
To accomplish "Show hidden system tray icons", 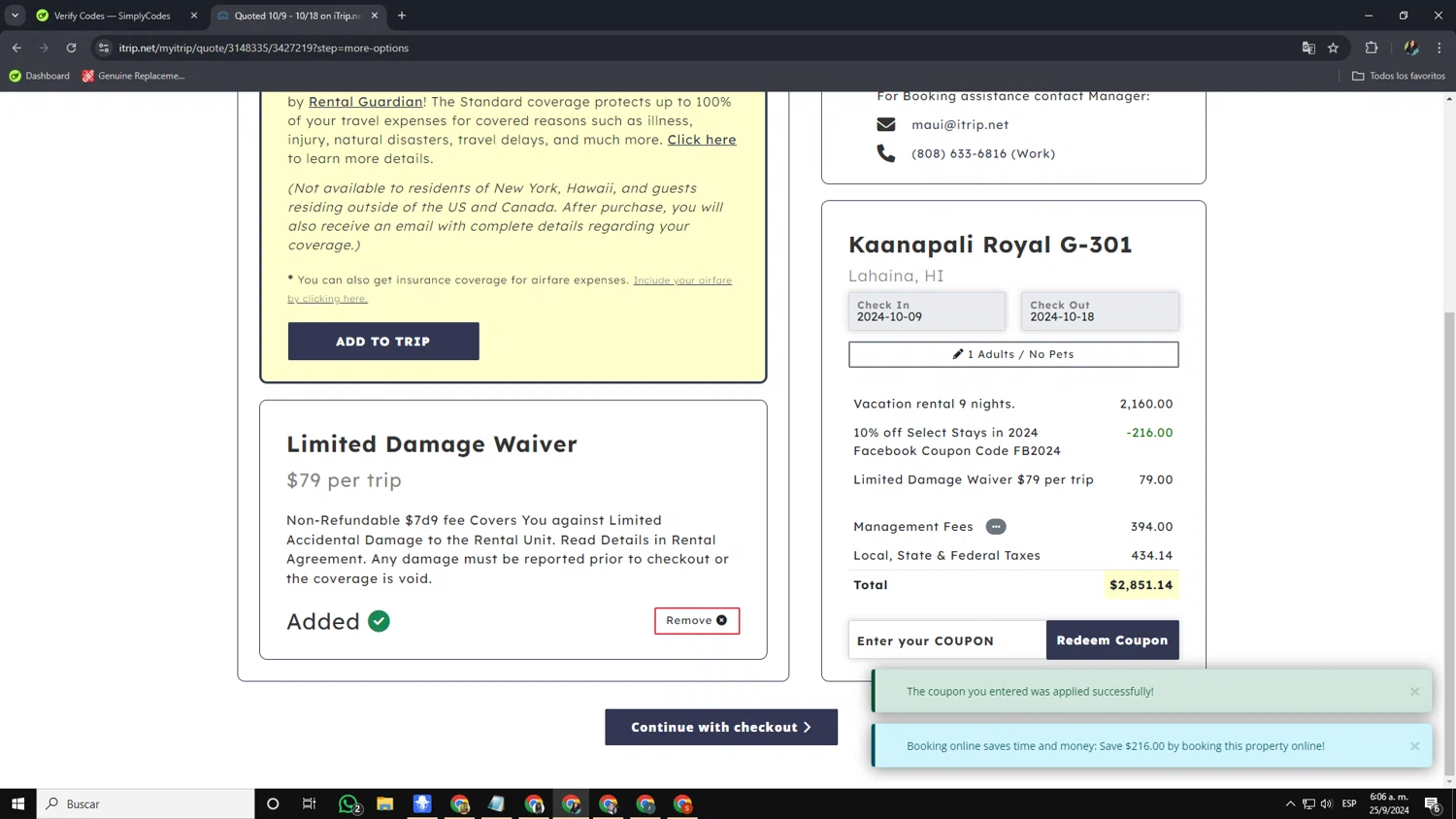I will [x=1290, y=803].
